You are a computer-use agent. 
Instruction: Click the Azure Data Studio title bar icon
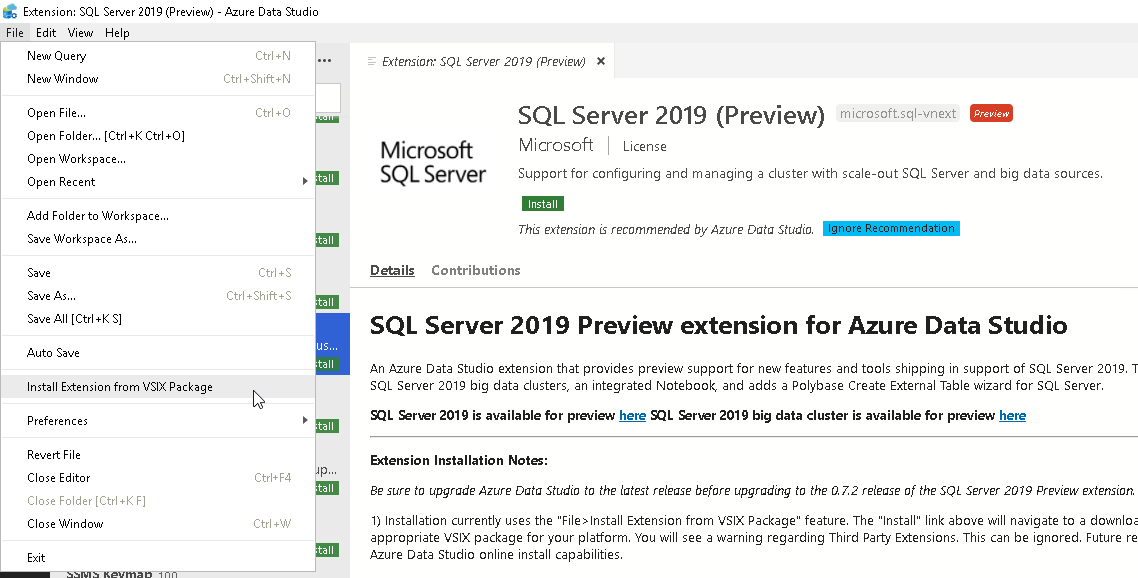coord(11,12)
